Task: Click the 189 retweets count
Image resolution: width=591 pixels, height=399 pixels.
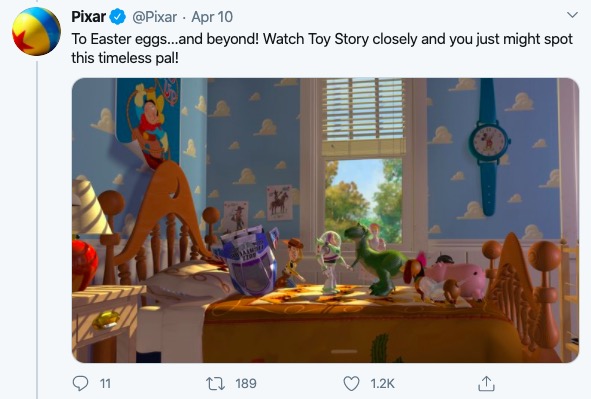Action: [x=246, y=384]
